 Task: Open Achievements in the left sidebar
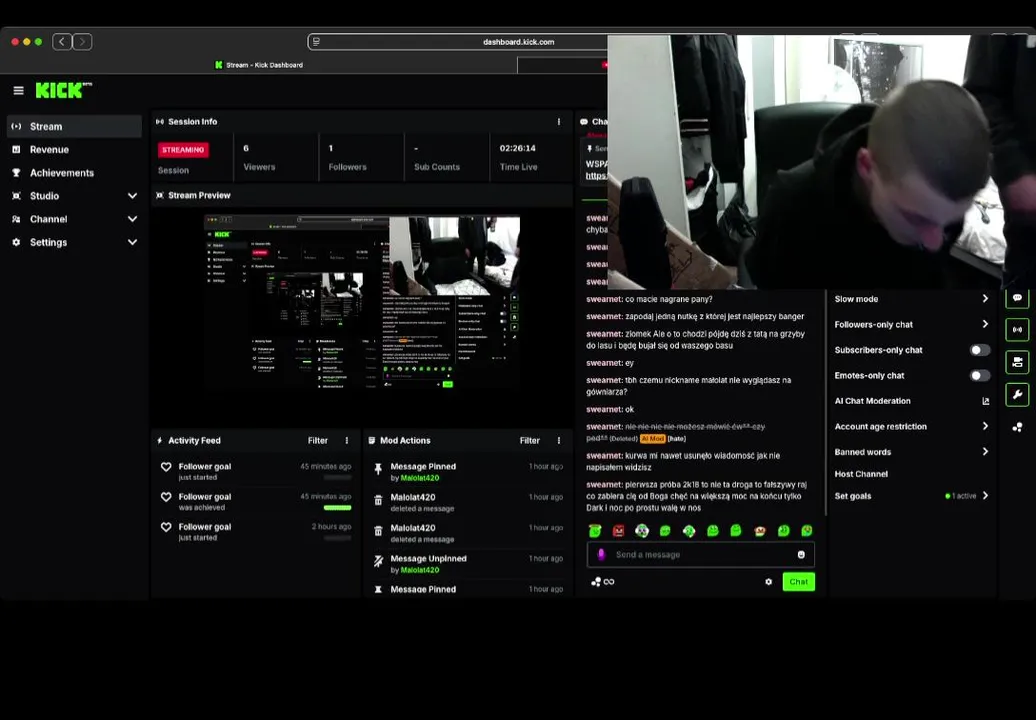click(x=74, y=173)
